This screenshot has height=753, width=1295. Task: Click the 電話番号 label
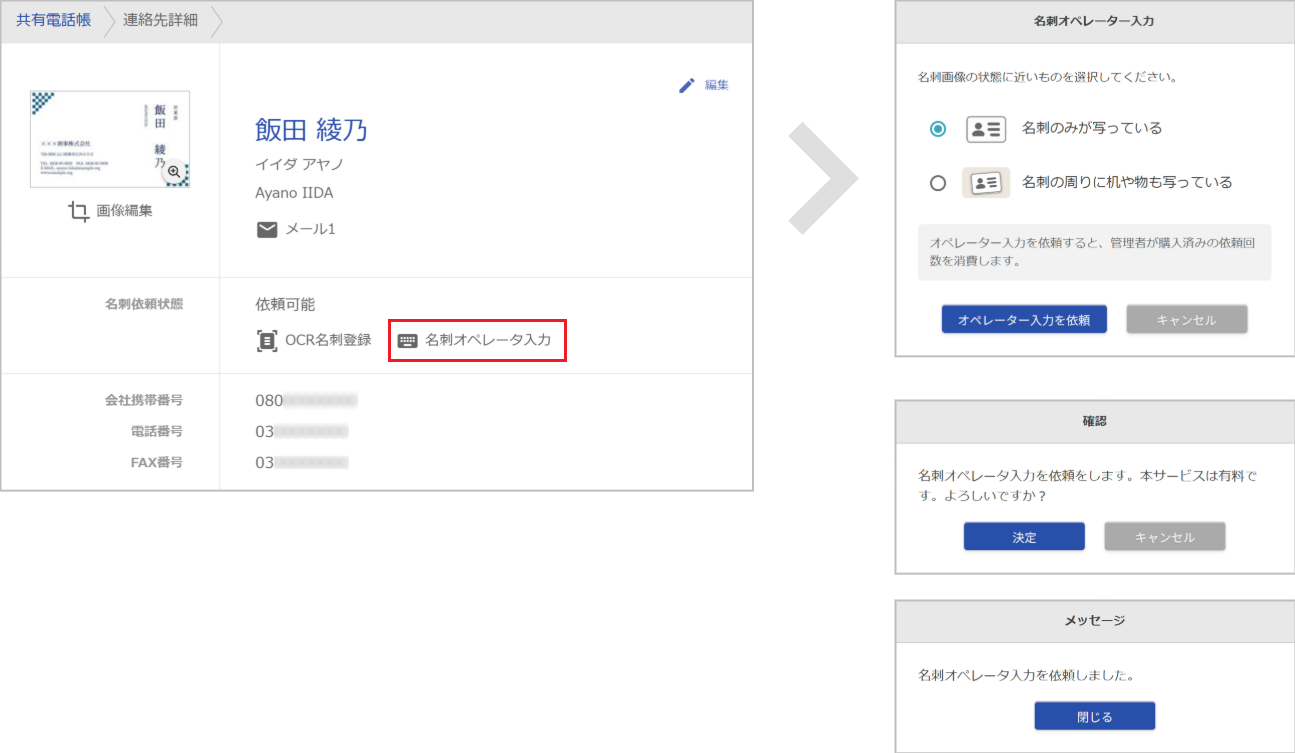point(158,432)
